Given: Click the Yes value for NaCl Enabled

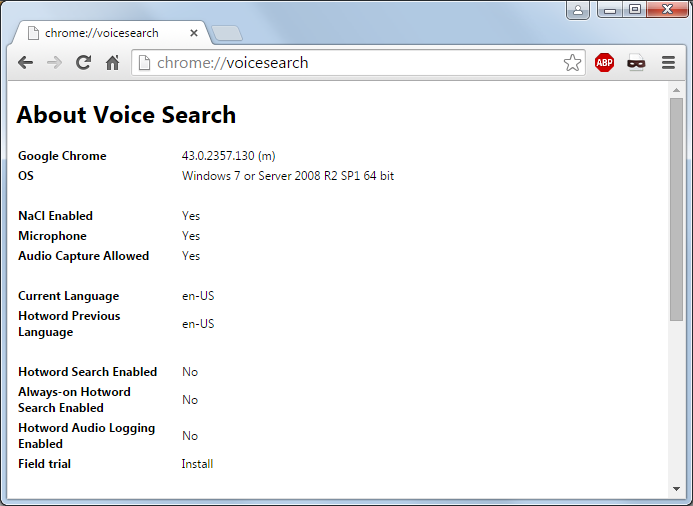Looking at the screenshot, I should (191, 216).
